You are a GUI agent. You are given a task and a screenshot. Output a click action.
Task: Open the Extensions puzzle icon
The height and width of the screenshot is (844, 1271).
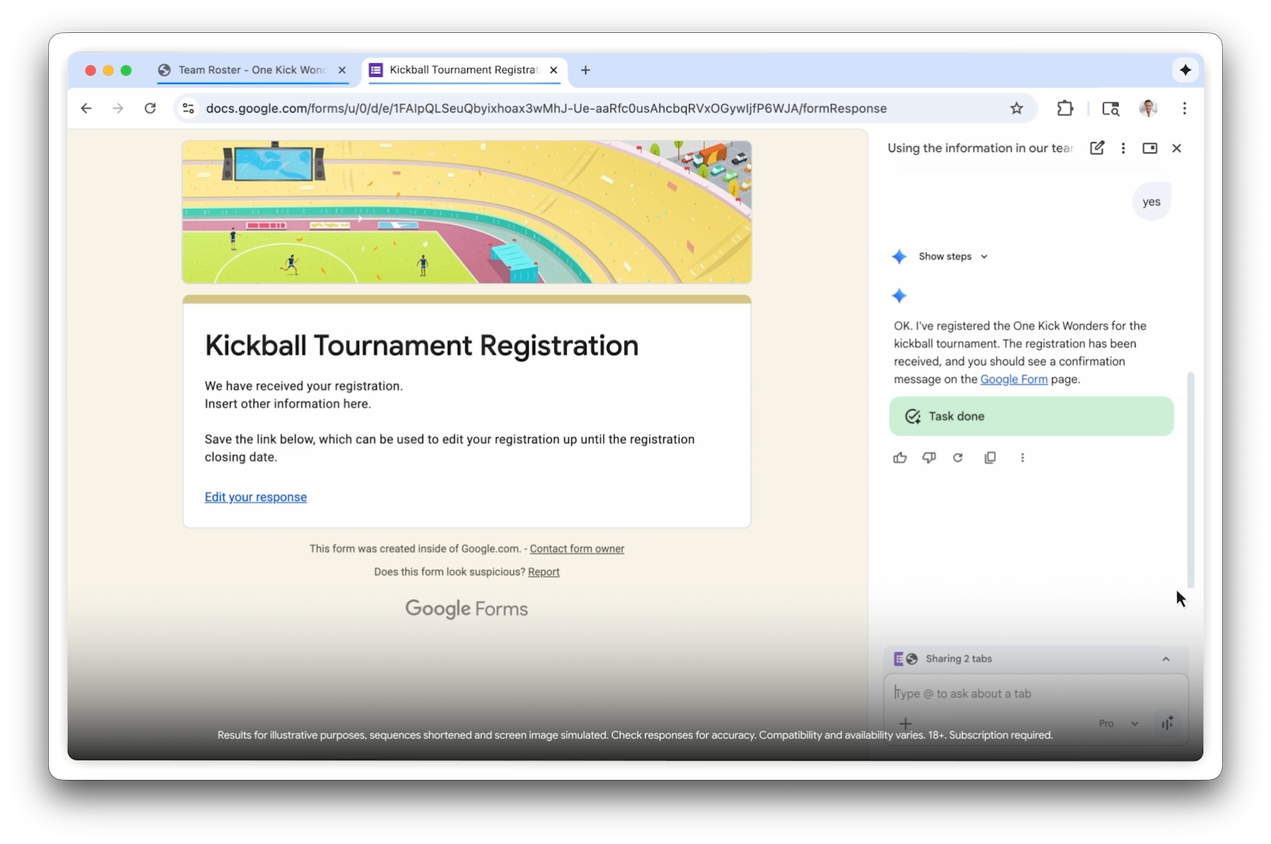coord(1065,108)
